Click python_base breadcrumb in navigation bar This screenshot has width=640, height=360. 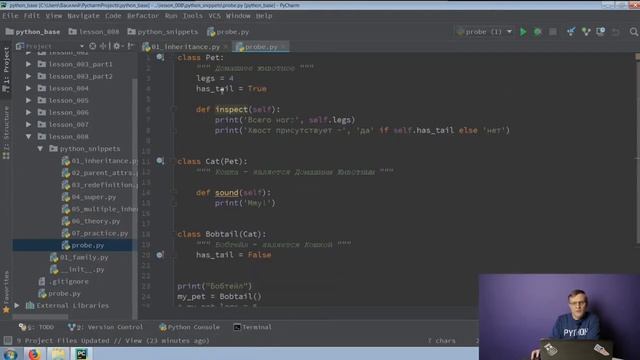(33, 32)
